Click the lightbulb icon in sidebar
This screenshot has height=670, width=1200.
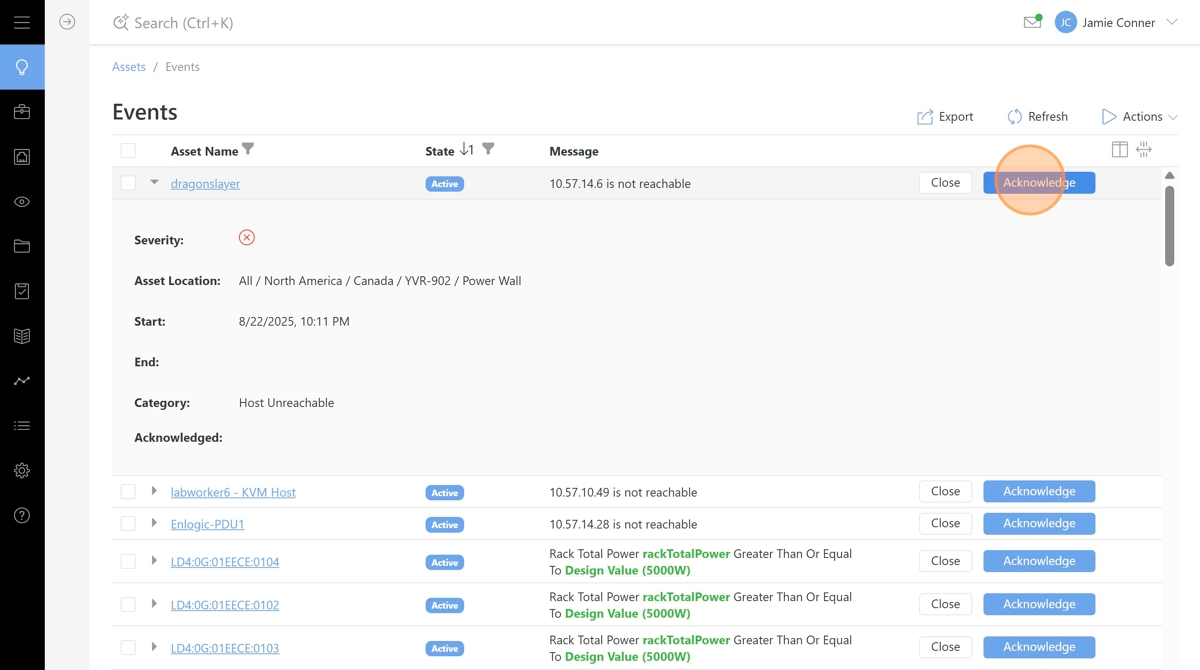[22, 67]
